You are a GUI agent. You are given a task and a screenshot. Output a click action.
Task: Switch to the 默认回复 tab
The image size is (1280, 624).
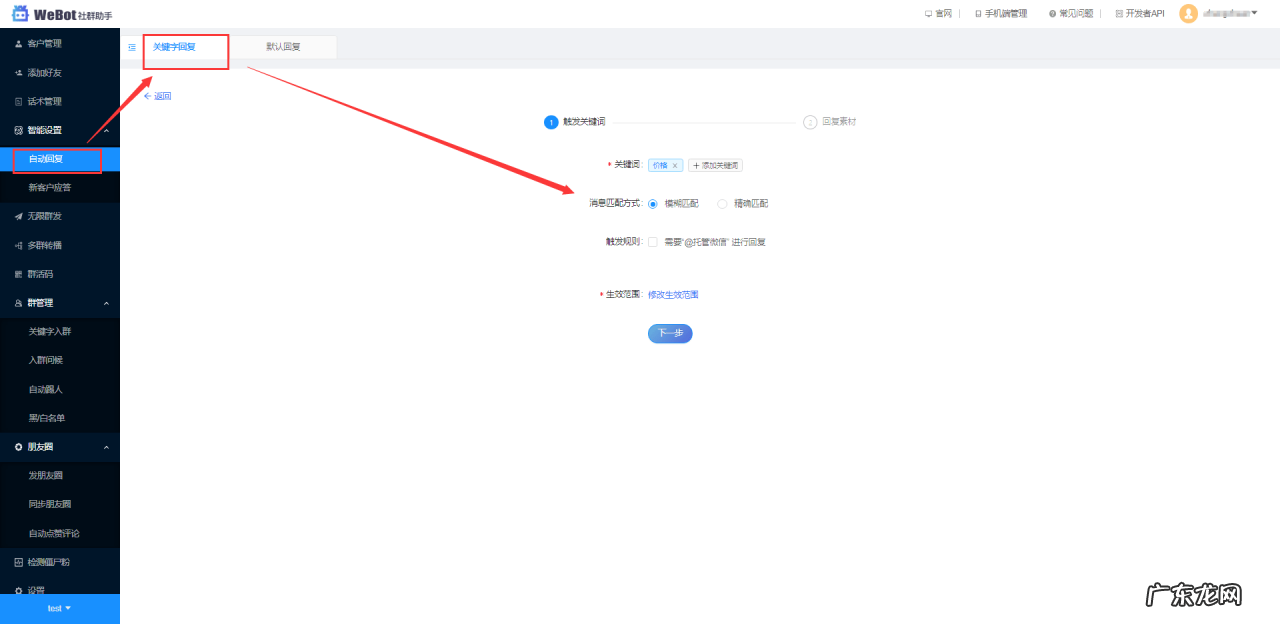pos(283,47)
